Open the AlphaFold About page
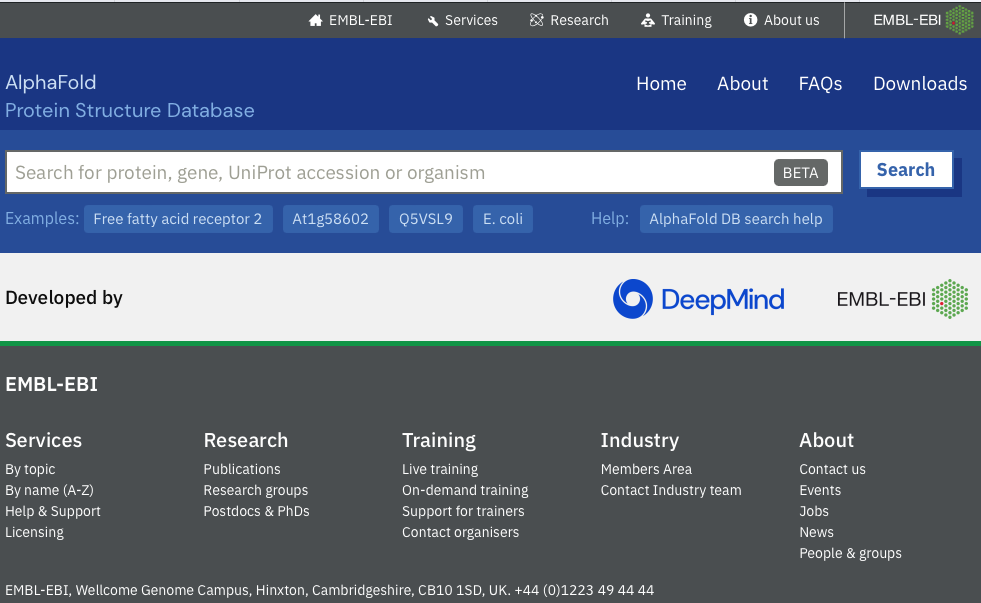This screenshot has height=603, width=981. coord(743,84)
